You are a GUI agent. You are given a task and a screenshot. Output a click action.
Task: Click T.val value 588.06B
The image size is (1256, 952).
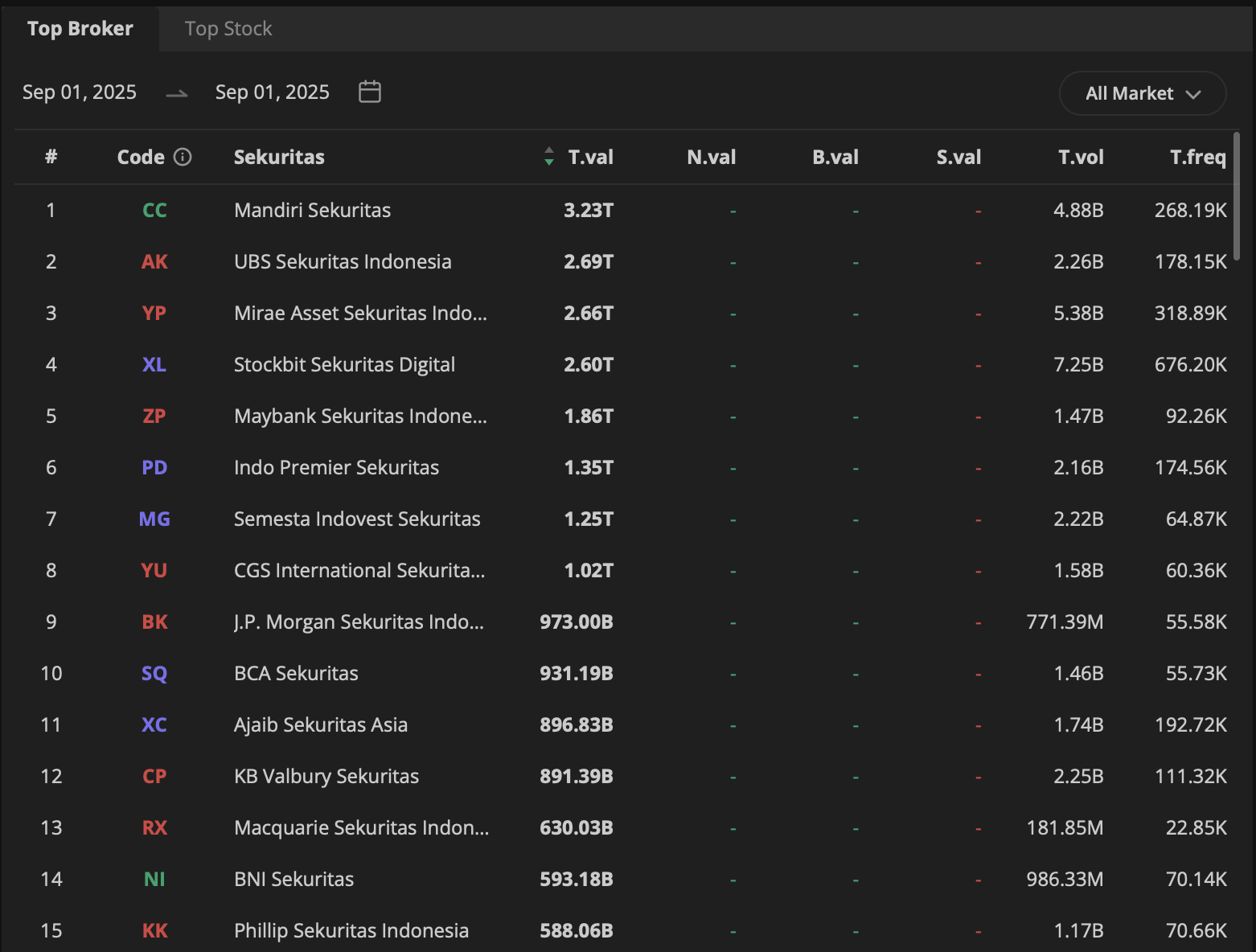pos(577,931)
